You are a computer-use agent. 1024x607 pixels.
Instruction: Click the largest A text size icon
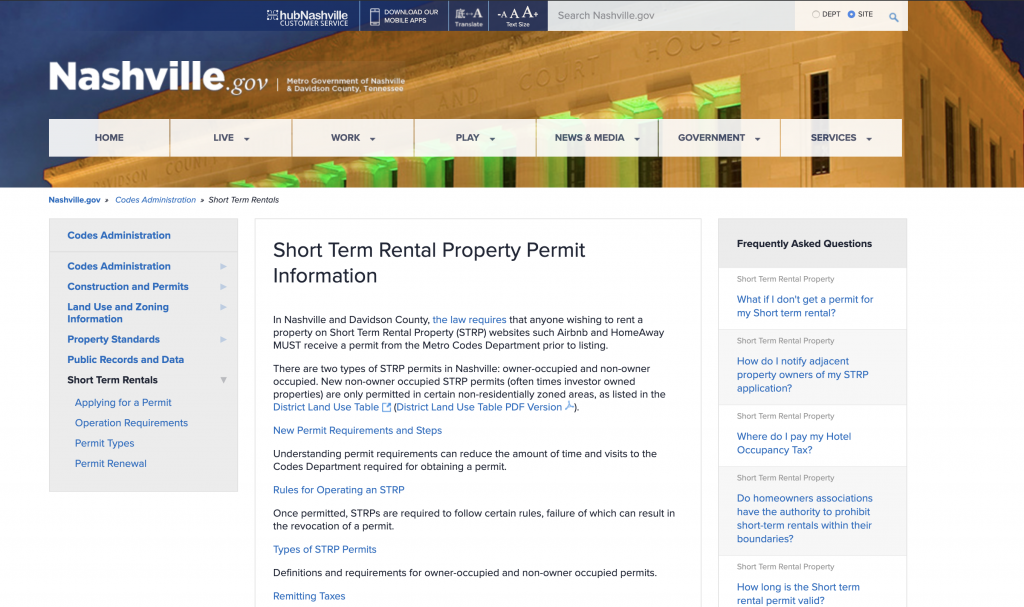[531, 13]
